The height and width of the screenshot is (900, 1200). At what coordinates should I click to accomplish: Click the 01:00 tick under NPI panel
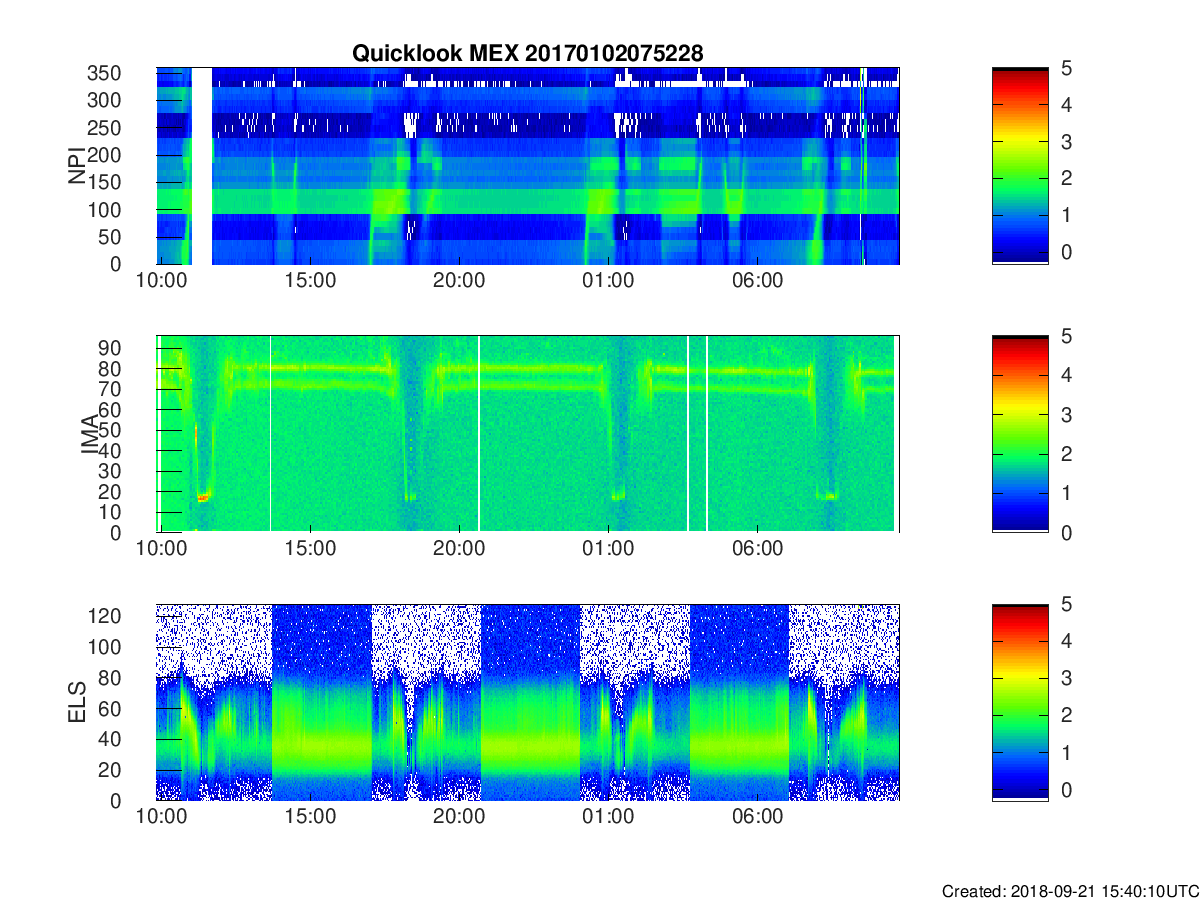point(608,280)
